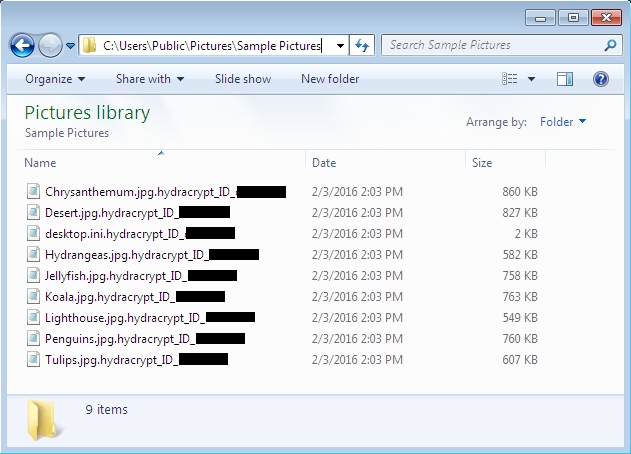631x454 pixels.
Task: Click the Back navigation arrow button
Action: (22, 45)
